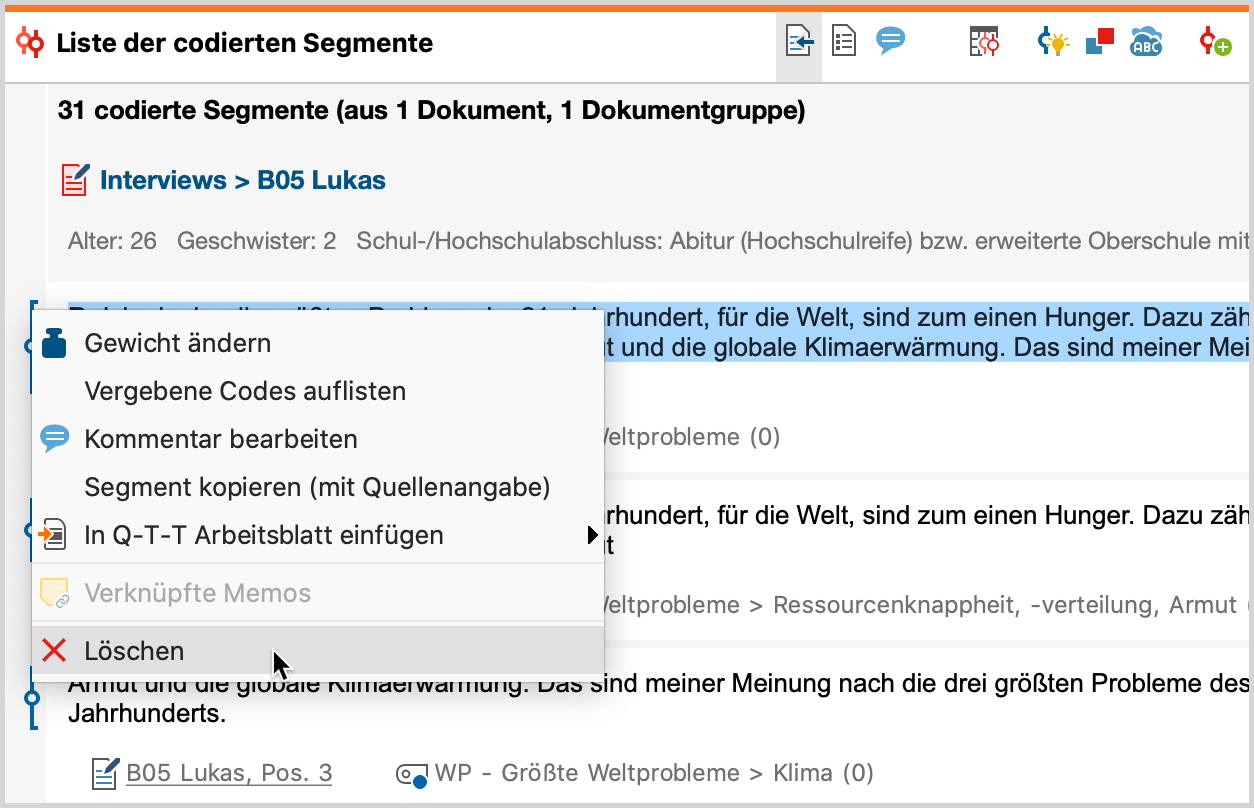Choose Löschen to delete the segment
1254x808 pixels.
click(318, 651)
